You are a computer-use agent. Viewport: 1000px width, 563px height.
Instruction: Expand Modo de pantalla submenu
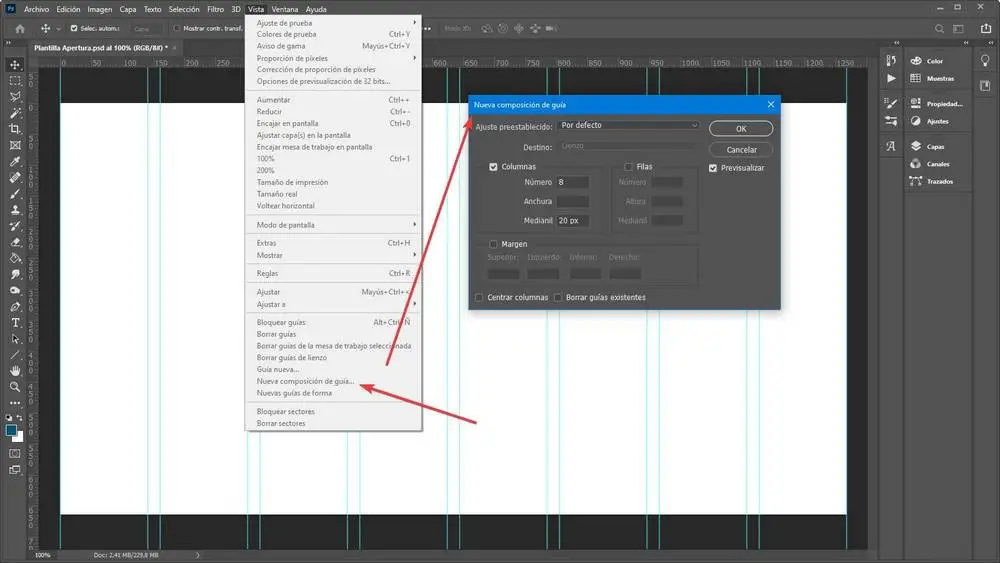(x=333, y=225)
